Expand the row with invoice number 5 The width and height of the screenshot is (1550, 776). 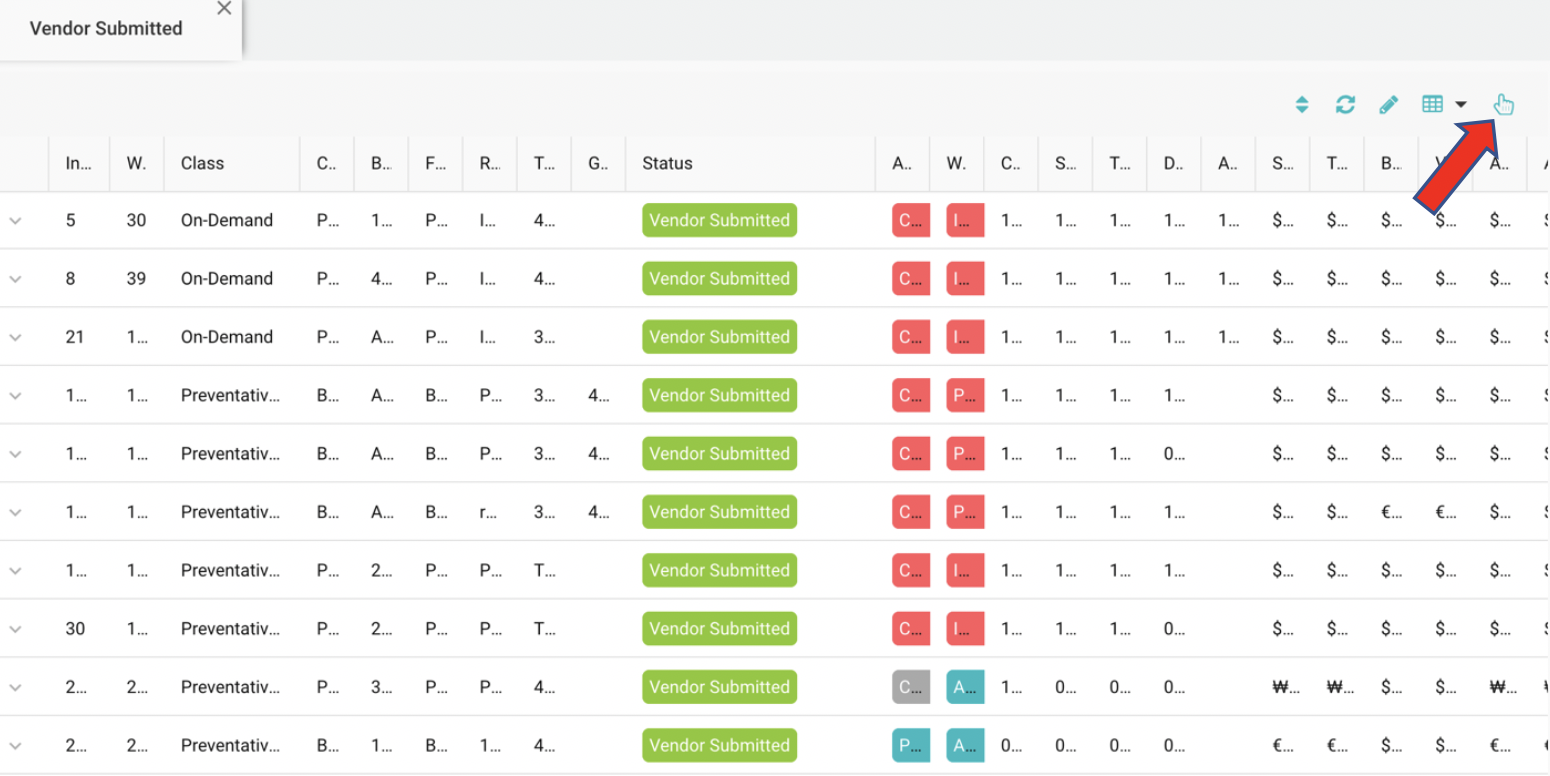(15, 221)
